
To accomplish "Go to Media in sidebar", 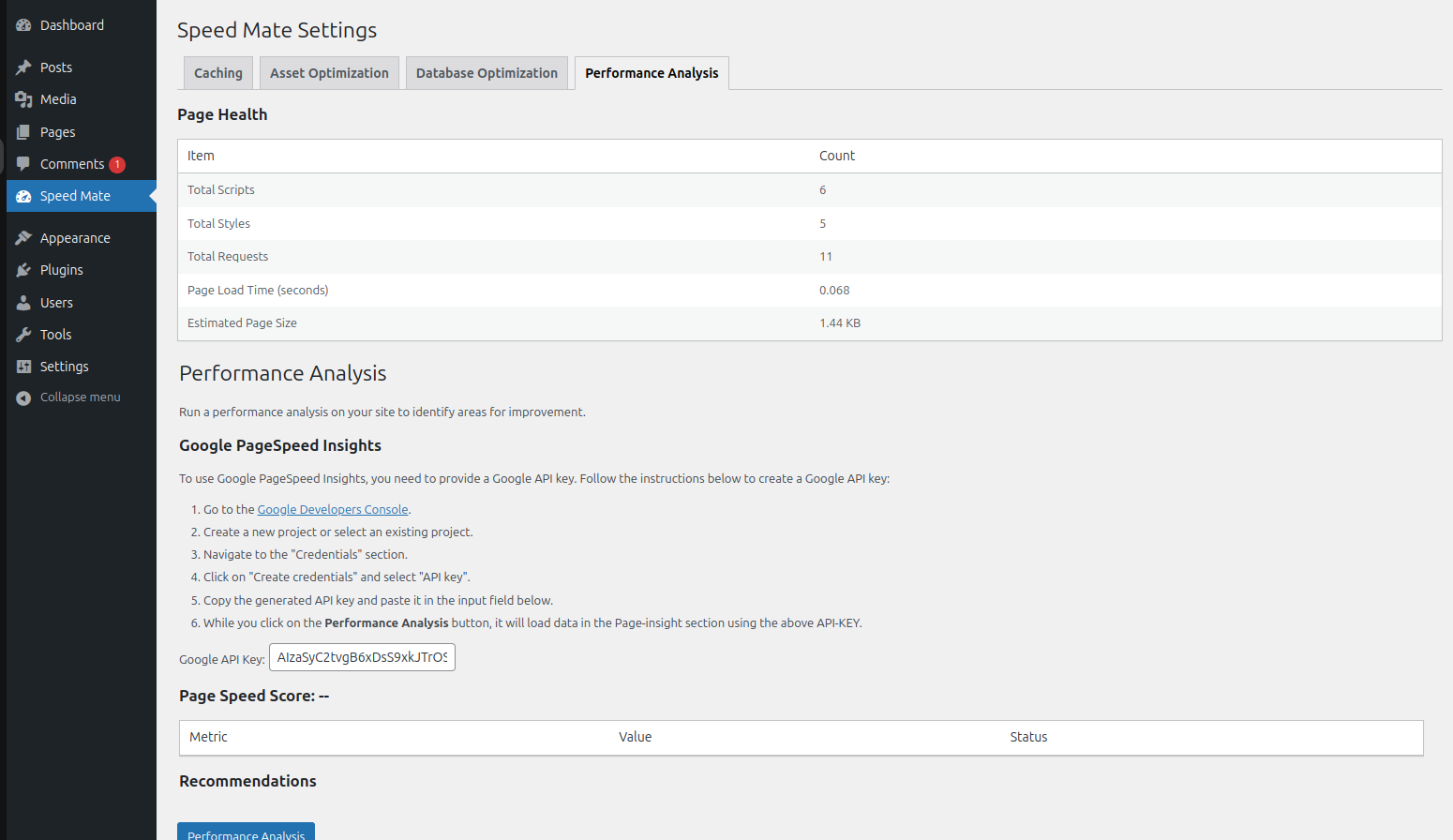I will click(82, 99).
